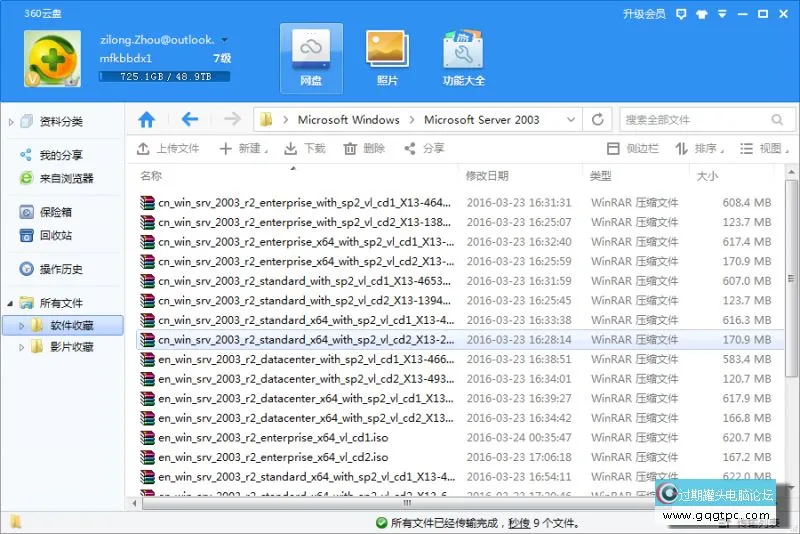Click the 搜索全部文件 search field
Viewport: 800px width, 534px height.
(x=707, y=120)
